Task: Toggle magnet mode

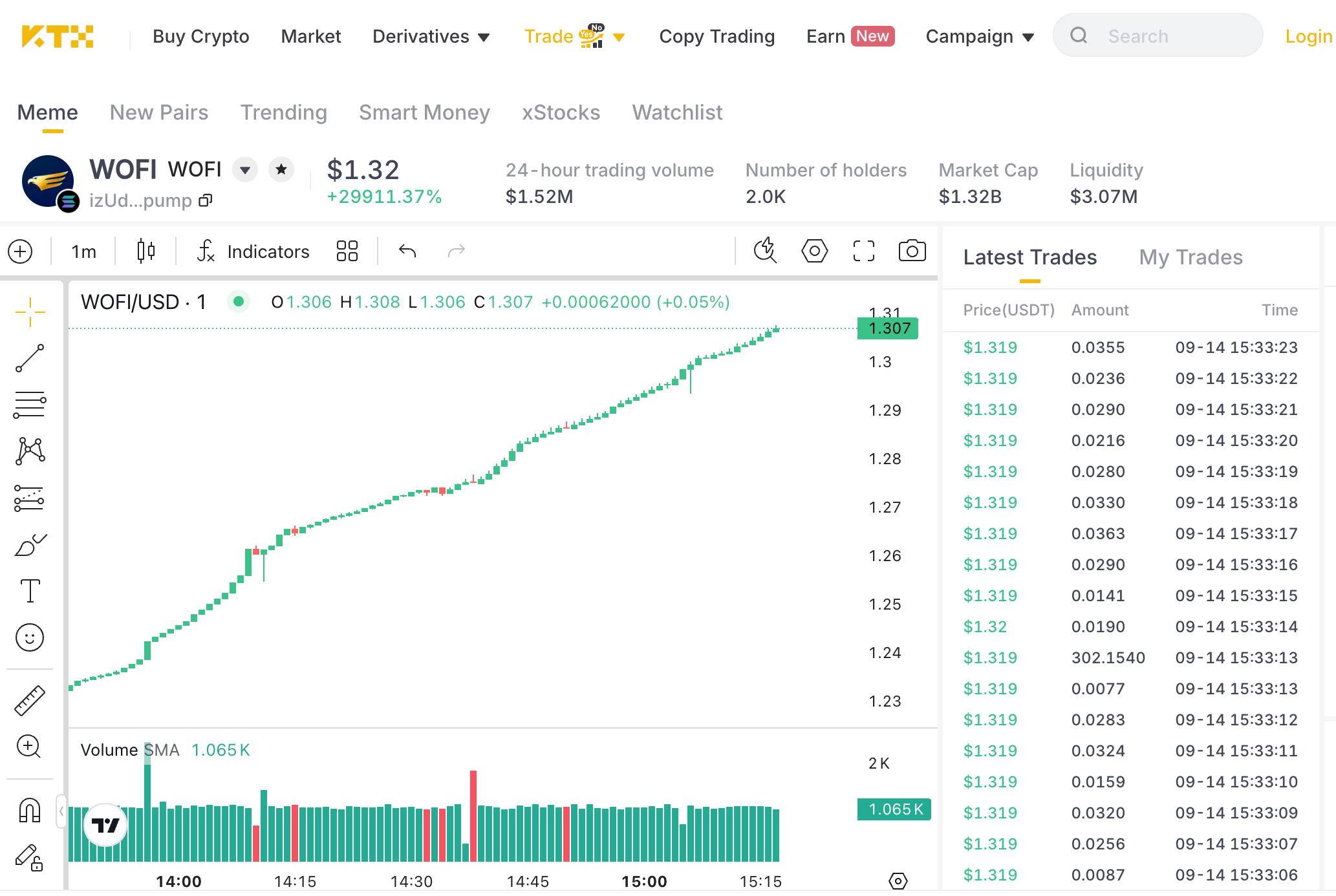Action: 30,811
